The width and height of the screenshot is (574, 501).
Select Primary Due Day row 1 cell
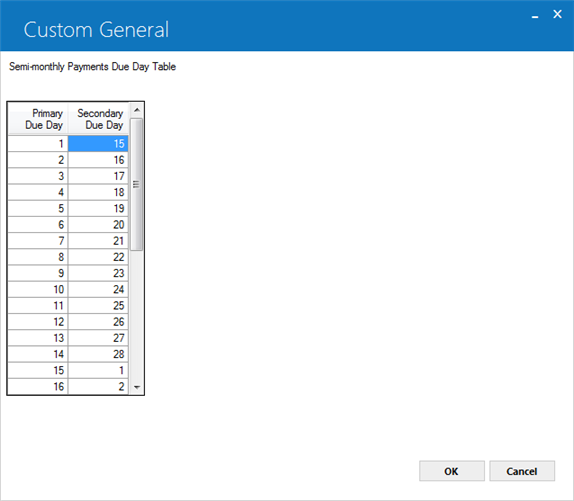pos(38,143)
